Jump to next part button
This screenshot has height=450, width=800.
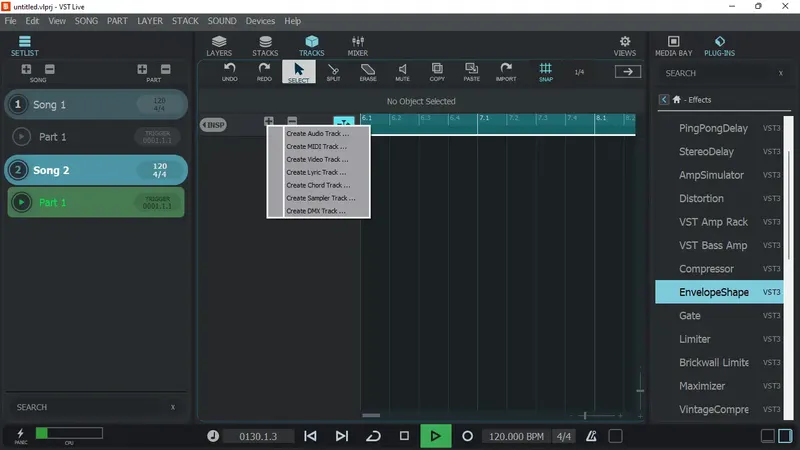341,436
